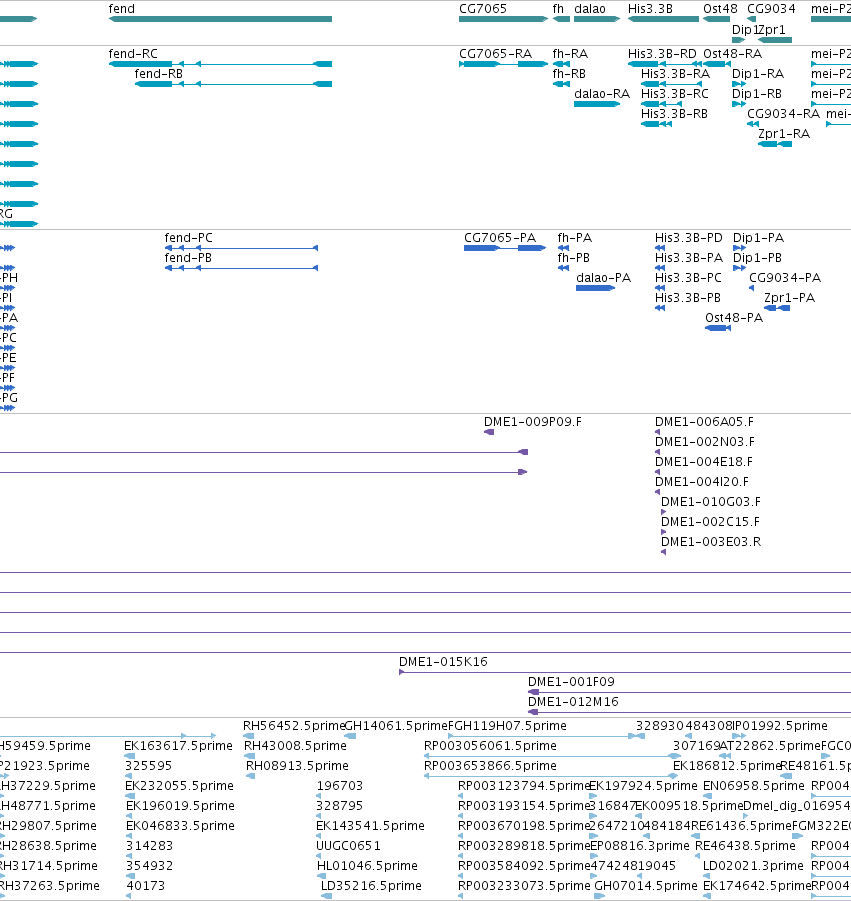This screenshot has height=901, width=851.
Task: Open the Zpr1-RA transcript label
Action: click(x=784, y=134)
